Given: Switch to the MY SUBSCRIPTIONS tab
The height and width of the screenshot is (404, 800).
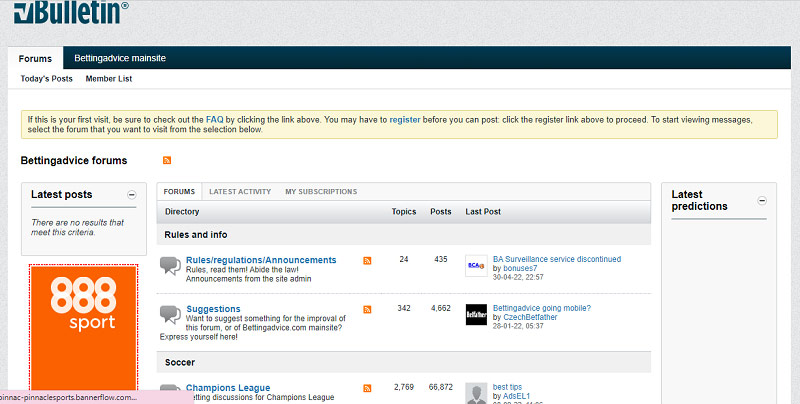Looking at the screenshot, I should [321, 192].
